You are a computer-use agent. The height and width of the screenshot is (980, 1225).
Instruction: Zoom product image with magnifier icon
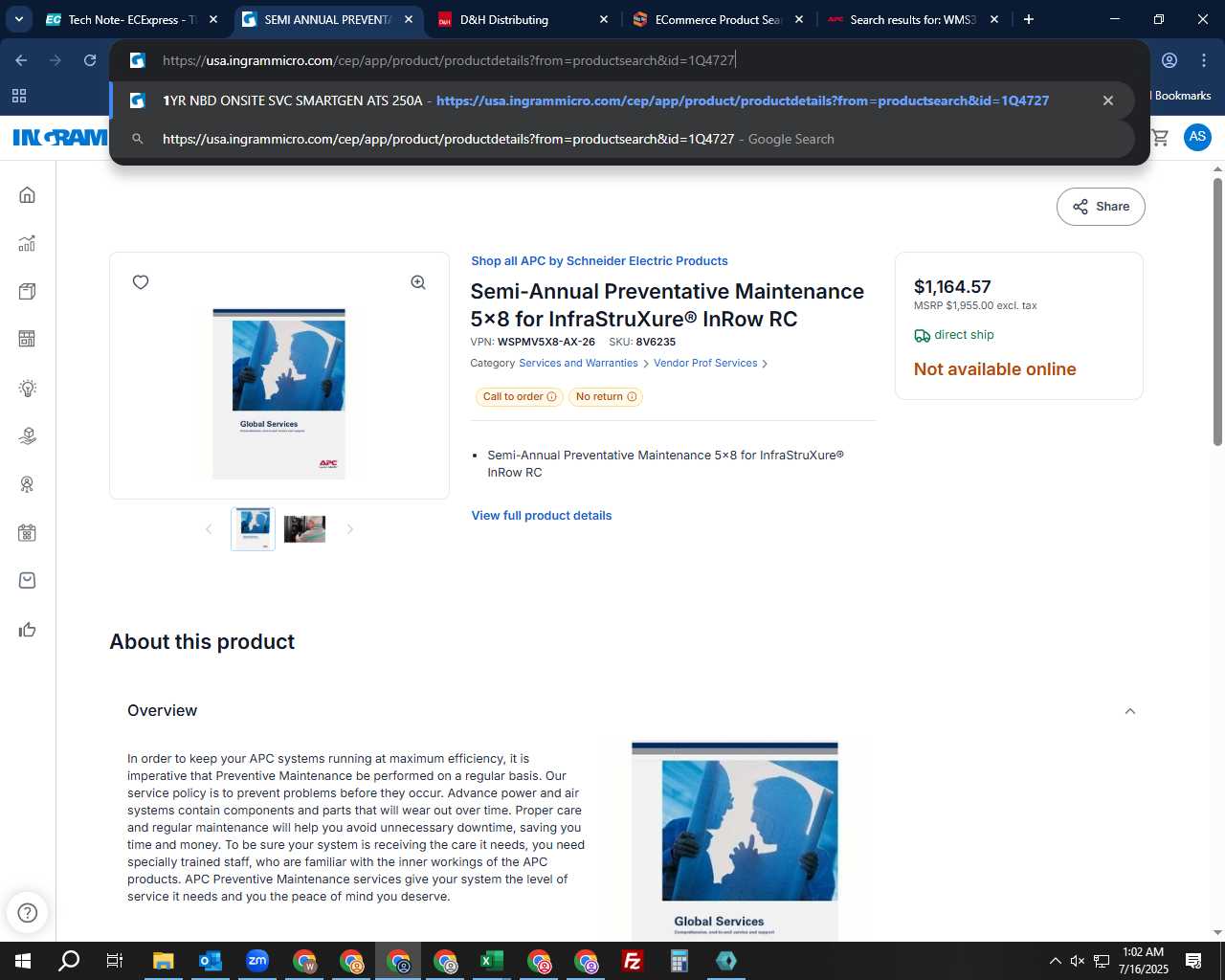(x=418, y=282)
